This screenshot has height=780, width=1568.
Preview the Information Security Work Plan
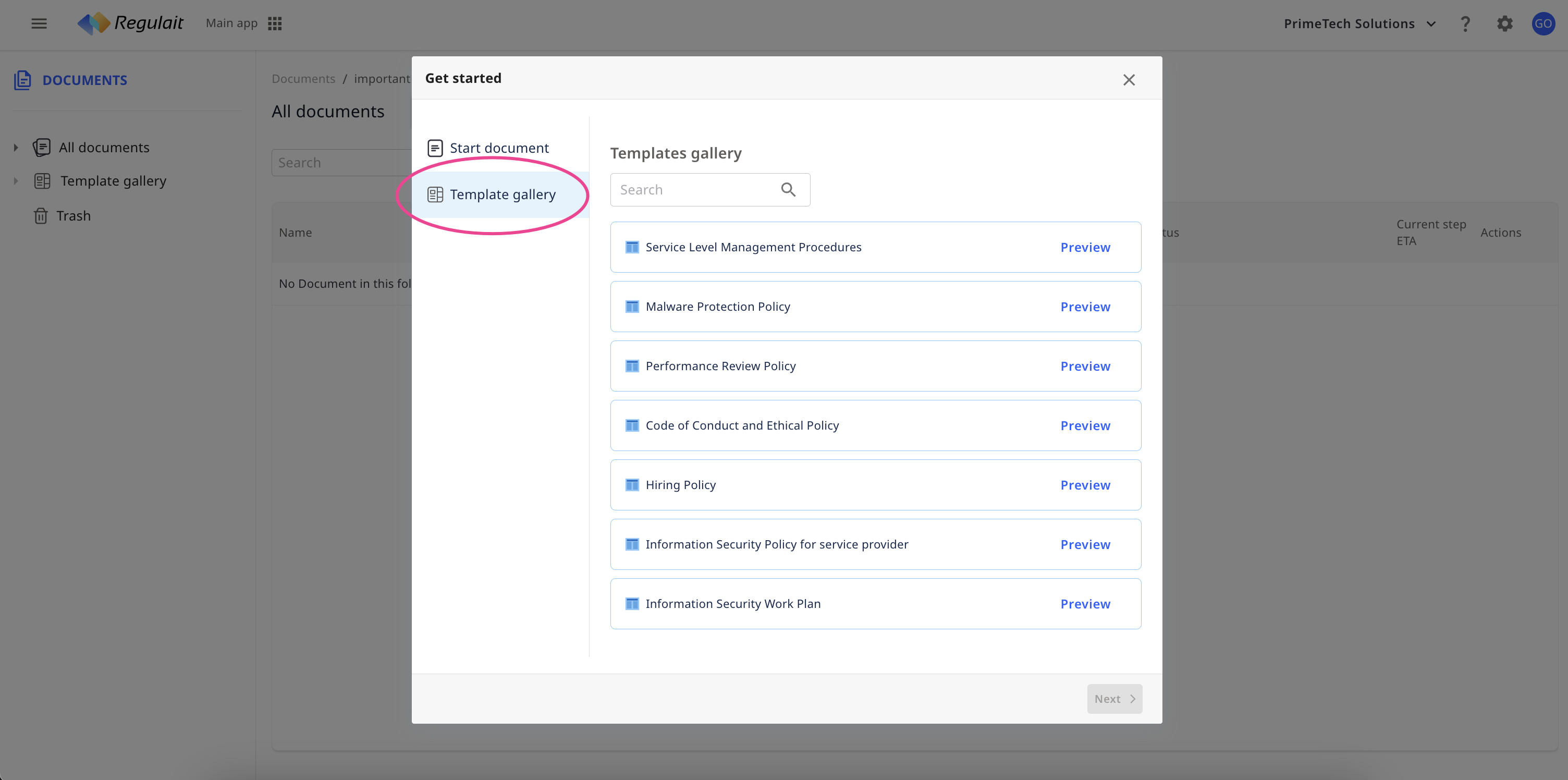[x=1085, y=604]
